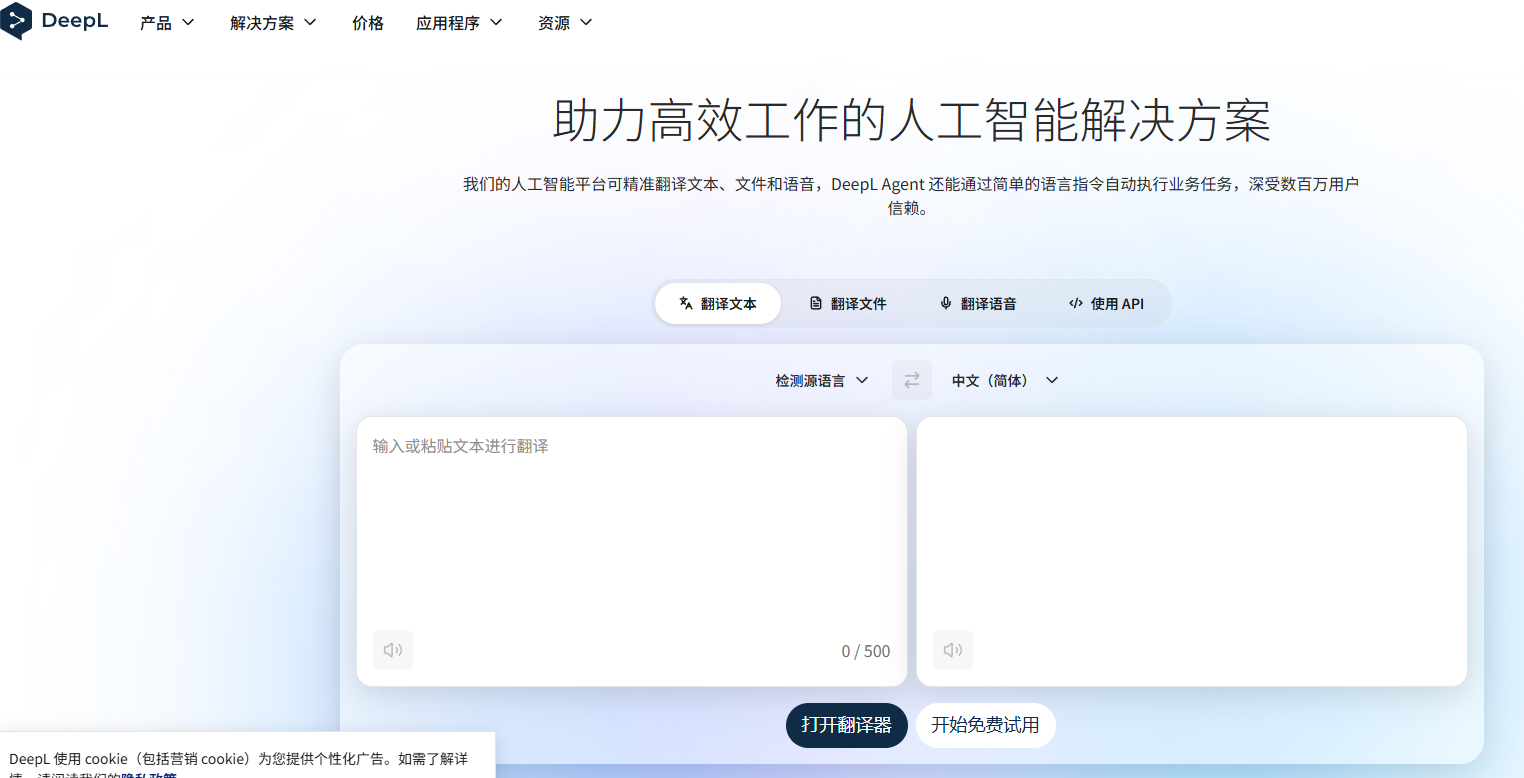Expand the 资源 menu chevron

point(586,22)
